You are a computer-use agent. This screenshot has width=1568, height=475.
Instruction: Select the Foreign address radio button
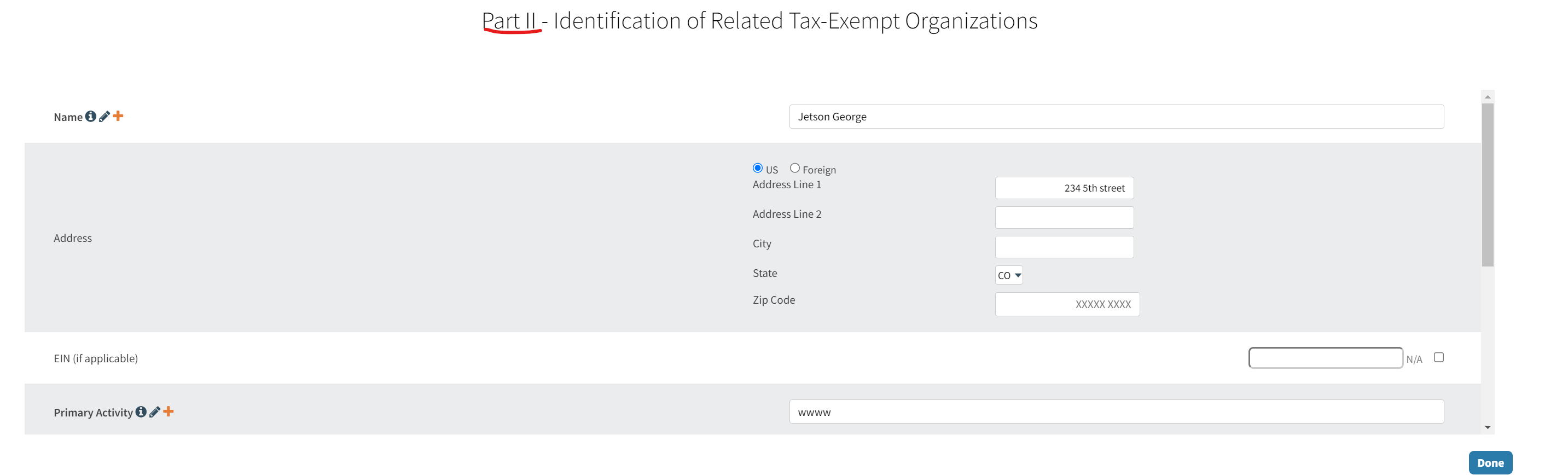pyautogui.click(x=794, y=168)
